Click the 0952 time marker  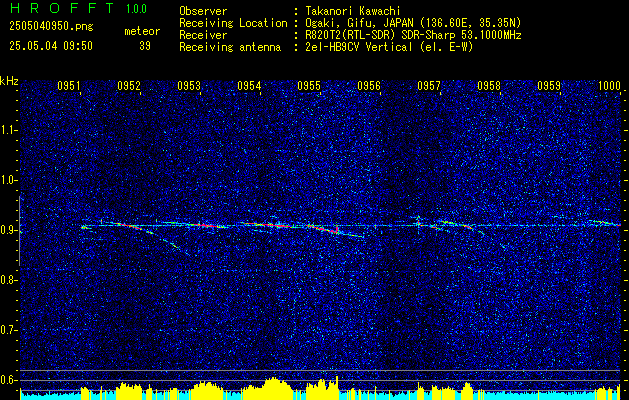click(x=129, y=85)
